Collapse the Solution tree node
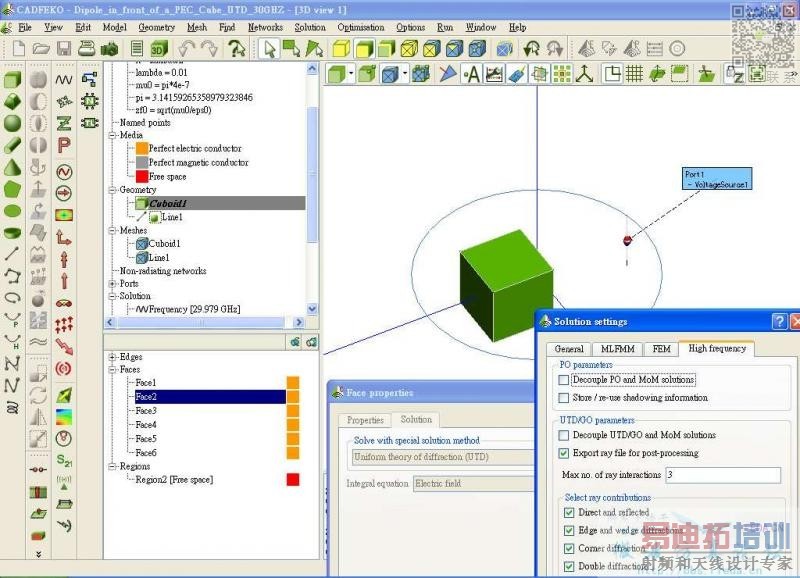Viewport: 800px width, 578px height. click(x=112, y=296)
